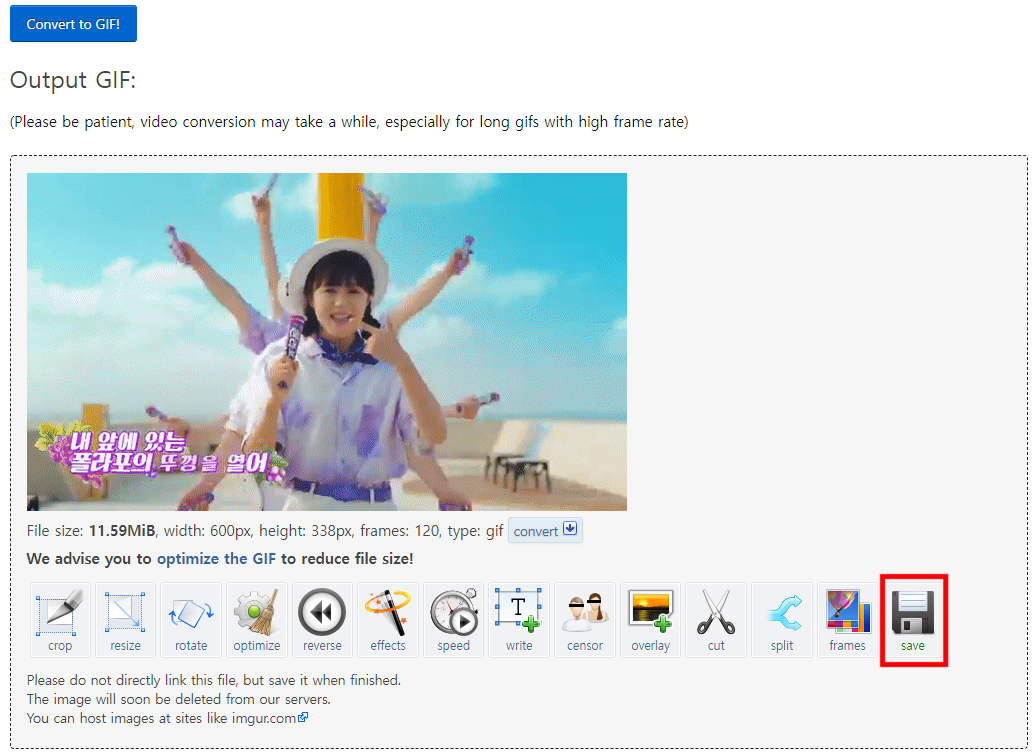
Task: Click the Convert to GIF! button
Action: tap(73, 24)
